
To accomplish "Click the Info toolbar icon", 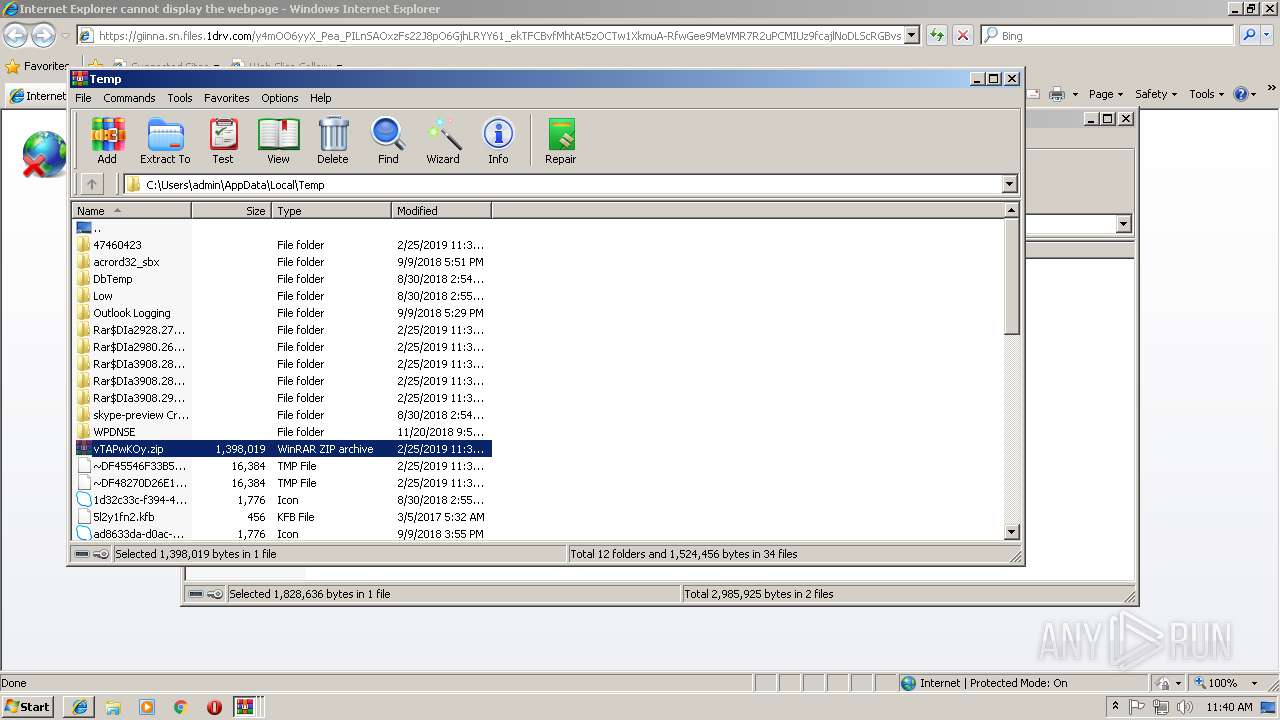I will 498,141.
